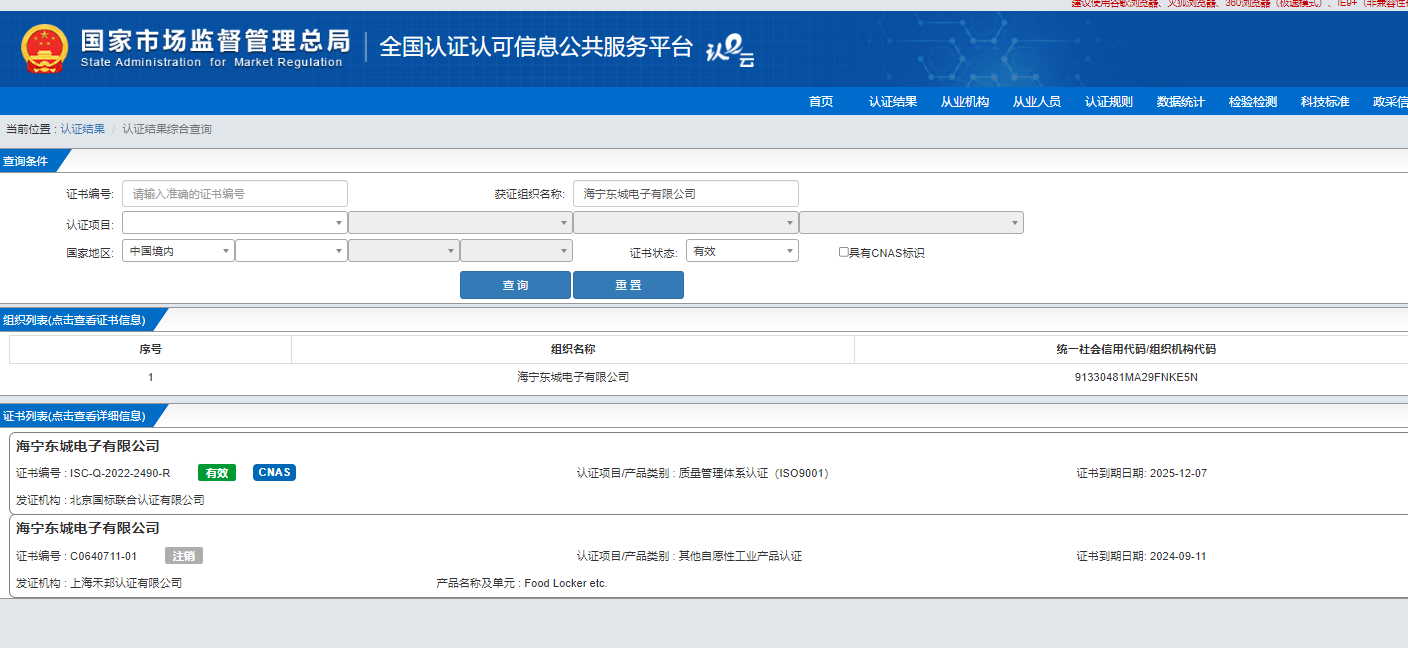The image size is (1408, 648).
Task: Select 海宁东城电子有限公司 row in organization table
Action: point(573,377)
